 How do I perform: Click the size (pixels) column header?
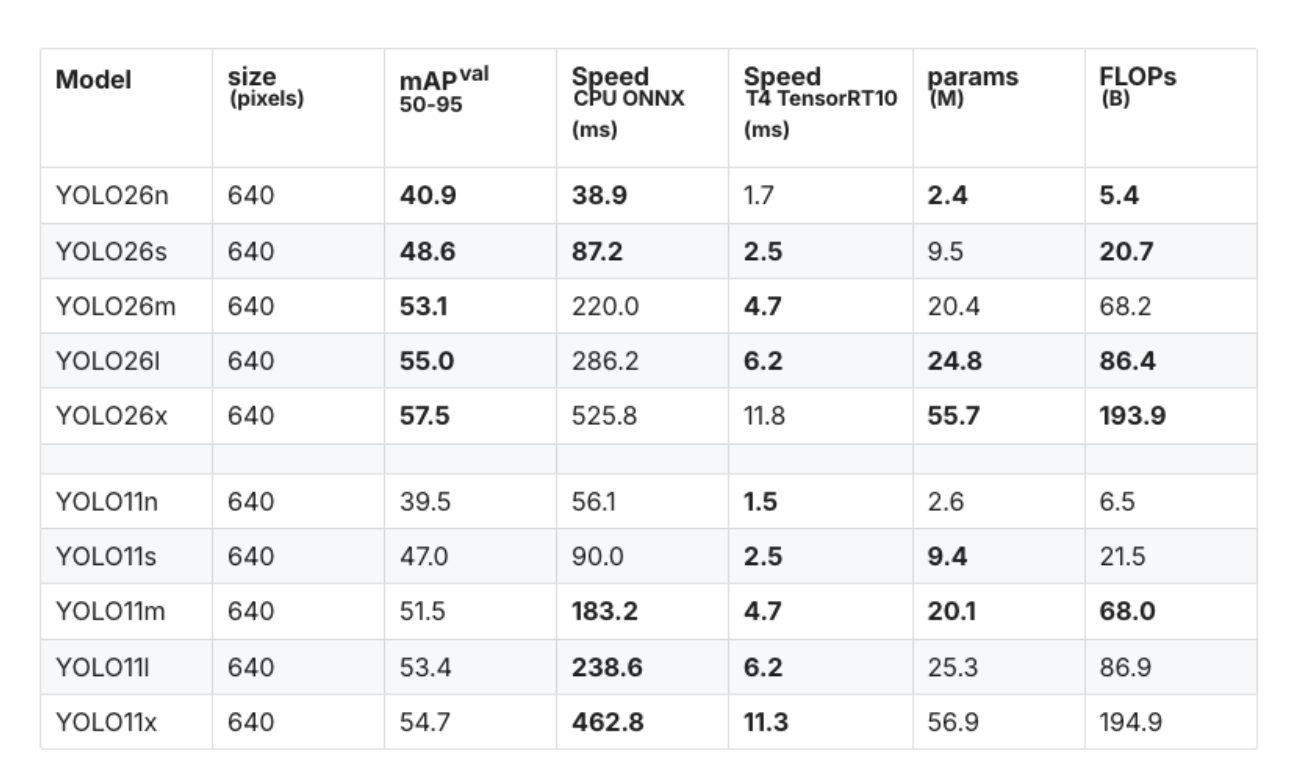(x=265, y=87)
